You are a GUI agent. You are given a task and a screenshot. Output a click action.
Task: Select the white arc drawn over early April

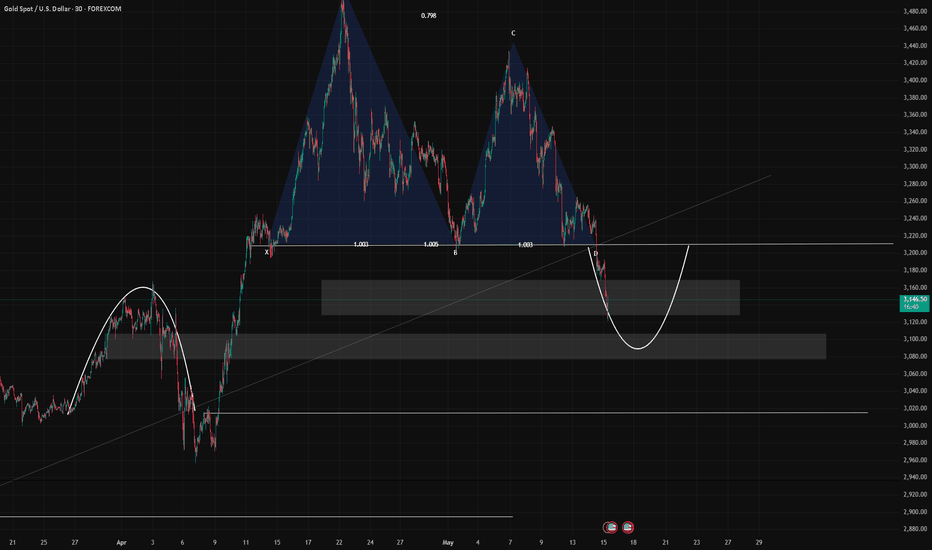point(143,287)
